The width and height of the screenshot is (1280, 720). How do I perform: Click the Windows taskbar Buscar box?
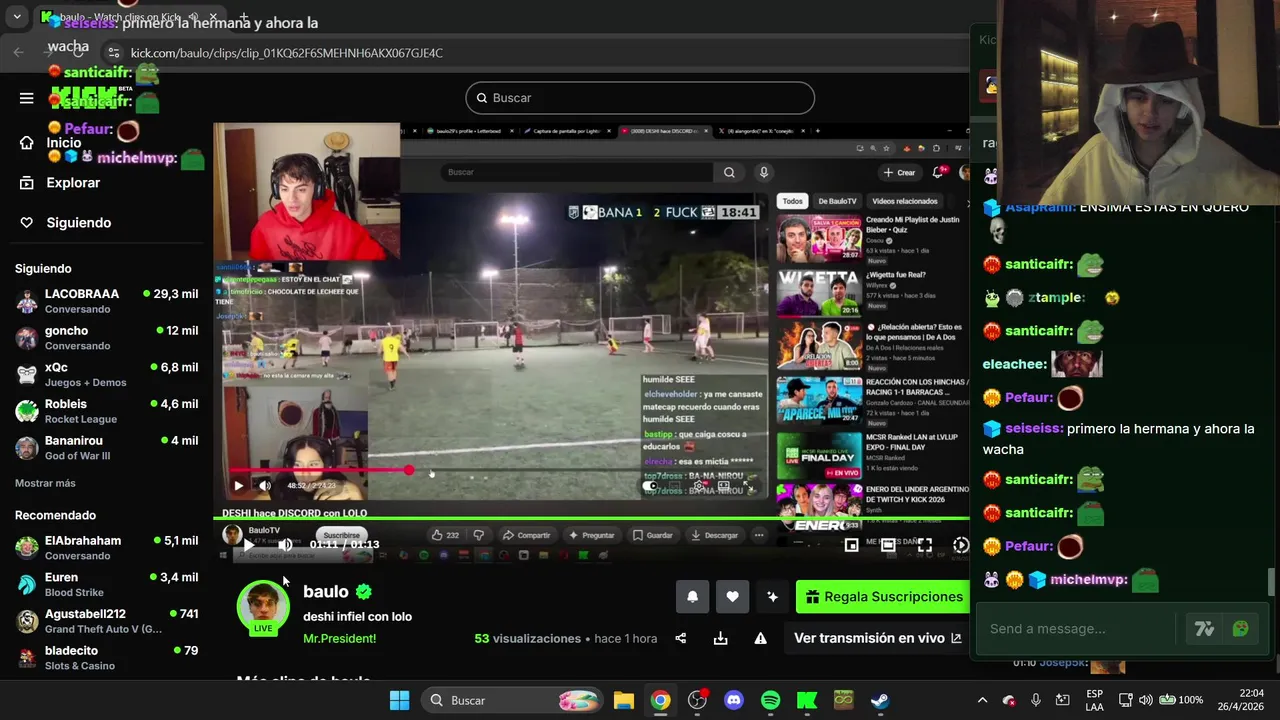(512, 700)
